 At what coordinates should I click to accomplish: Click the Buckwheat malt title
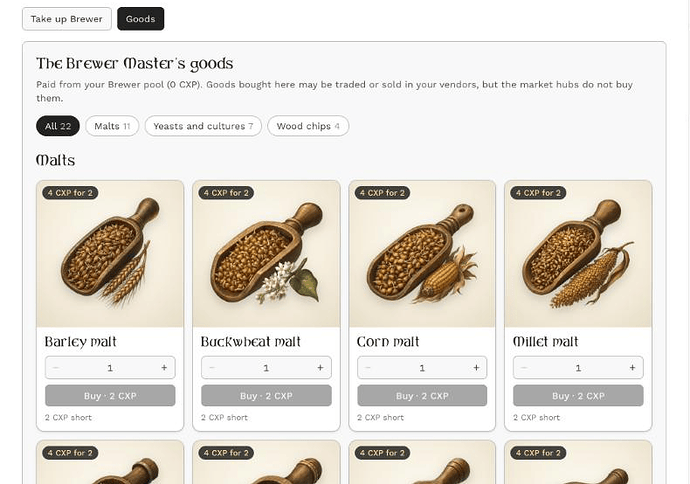pos(251,342)
